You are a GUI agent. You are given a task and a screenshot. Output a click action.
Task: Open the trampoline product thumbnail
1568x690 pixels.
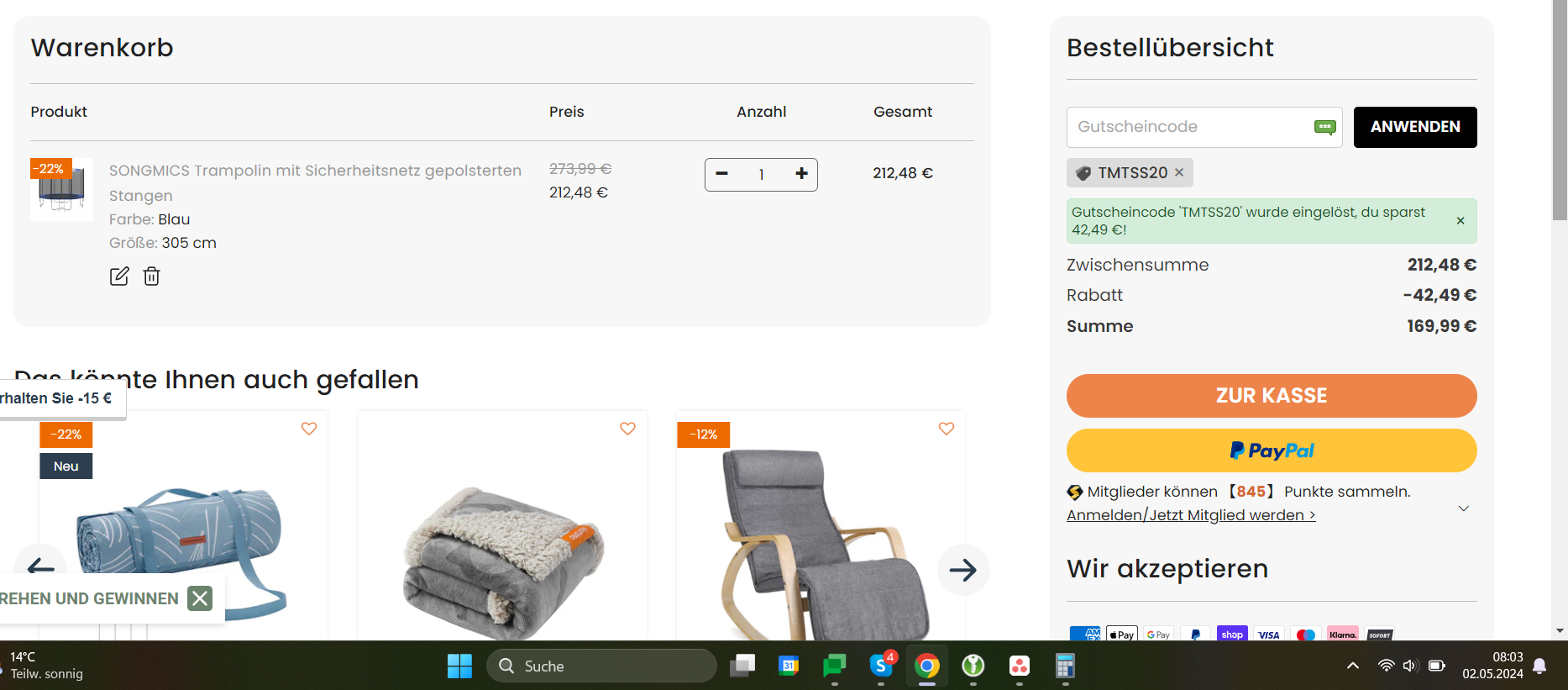pos(61,189)
